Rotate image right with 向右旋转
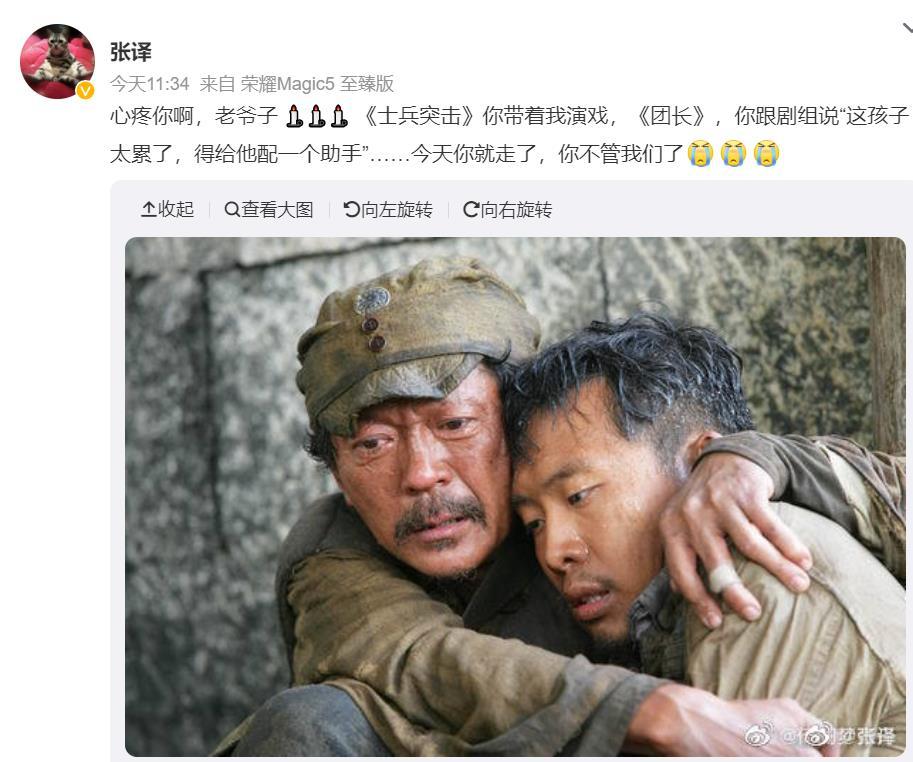 (507, 209)
